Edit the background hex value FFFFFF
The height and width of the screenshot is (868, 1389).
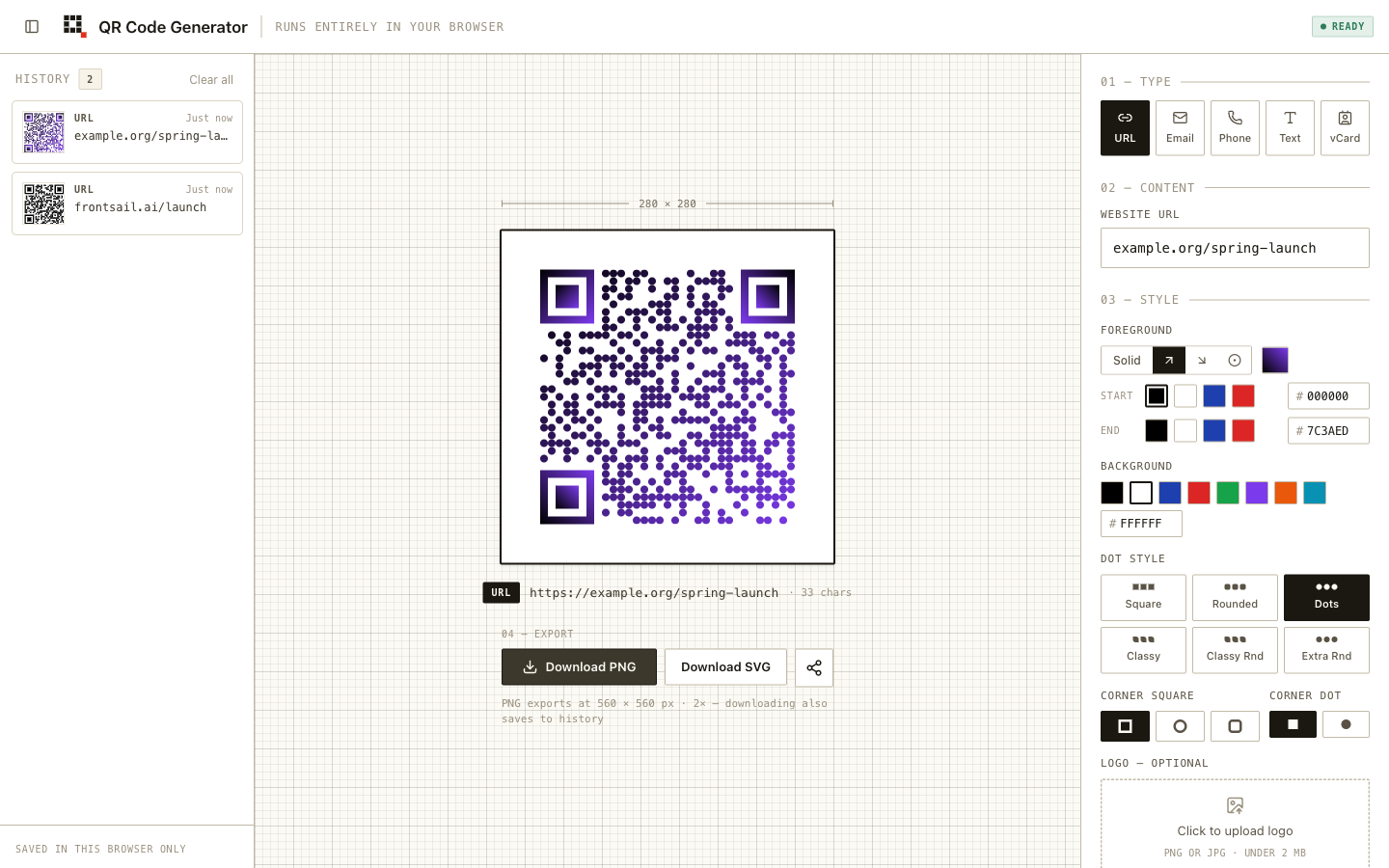pos(1141,524)
